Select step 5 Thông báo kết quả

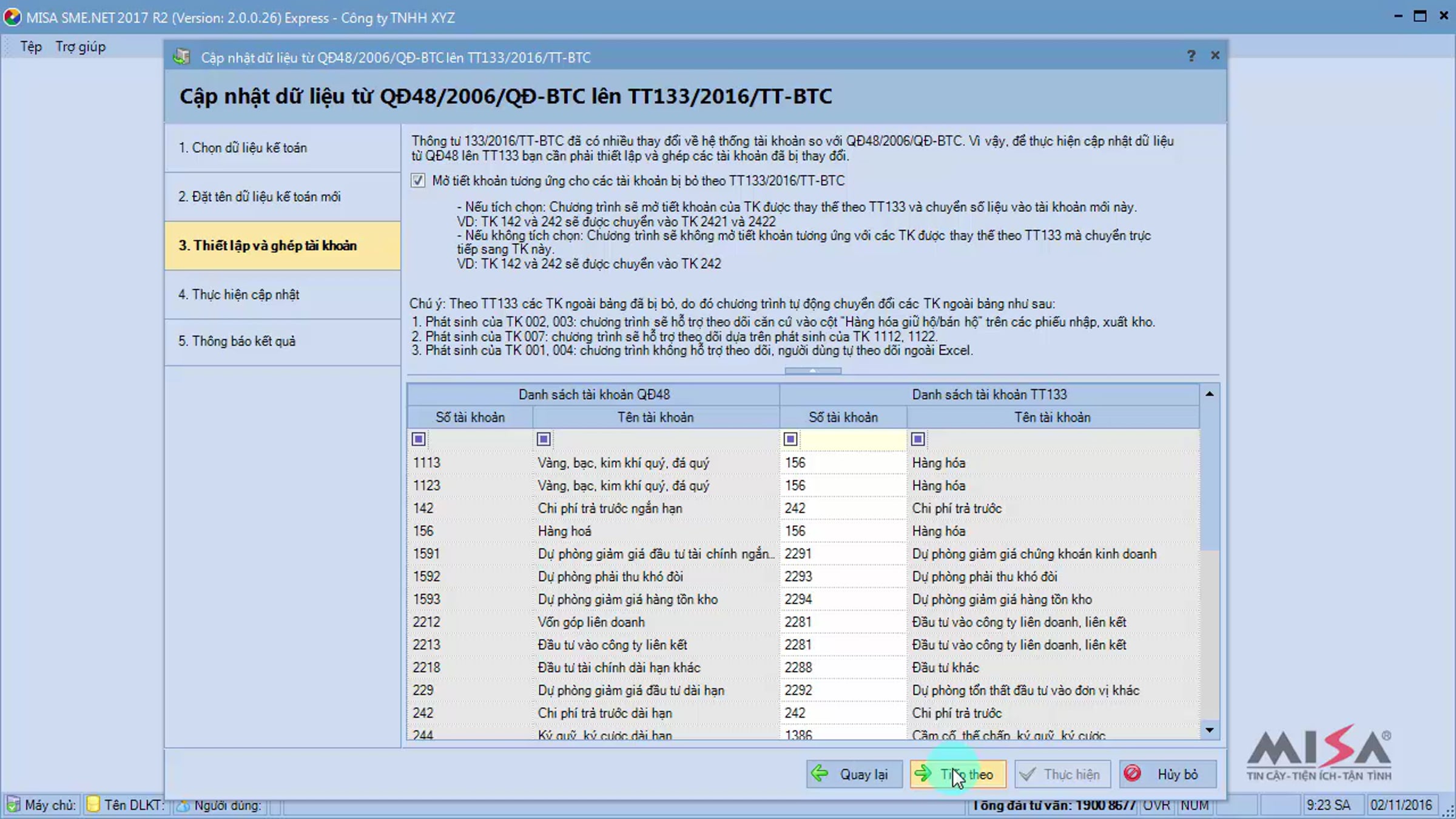[282, 342]
